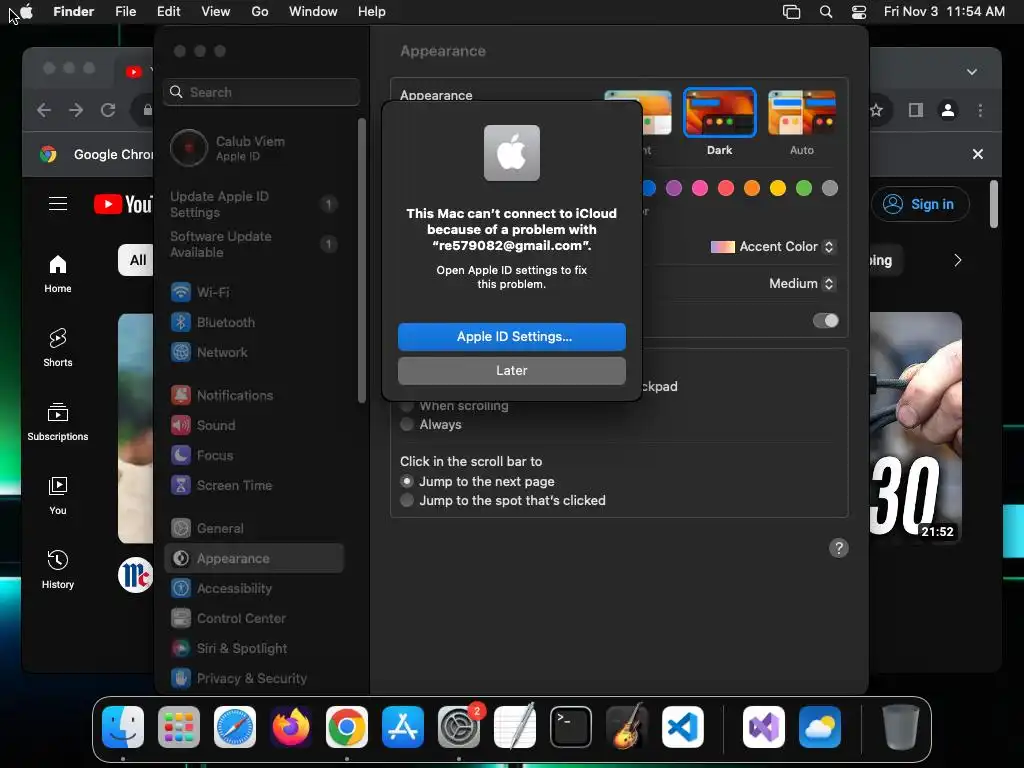The width and height of the screenshot is (1024, 768).
Task: Open Chrome three-dot menu
Action: (980, 110)
